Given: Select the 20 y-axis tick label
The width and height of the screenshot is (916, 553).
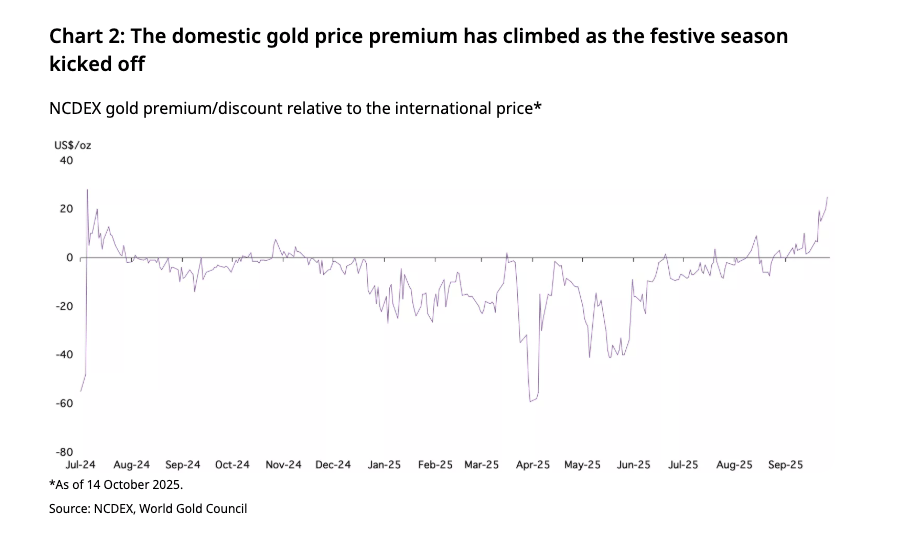Looking at the screenshot, I should 66,209.
